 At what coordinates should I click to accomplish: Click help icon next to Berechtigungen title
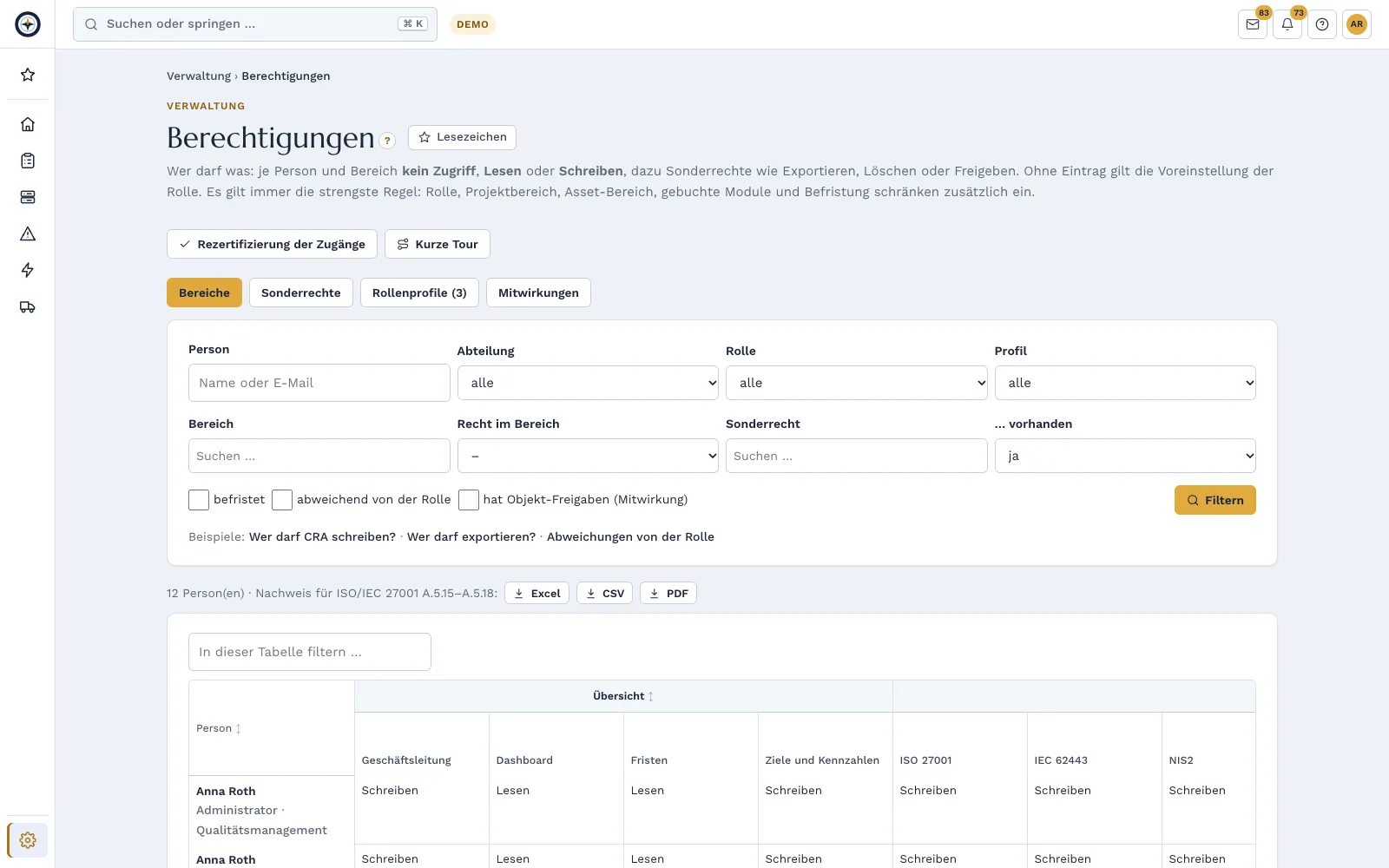388,141
